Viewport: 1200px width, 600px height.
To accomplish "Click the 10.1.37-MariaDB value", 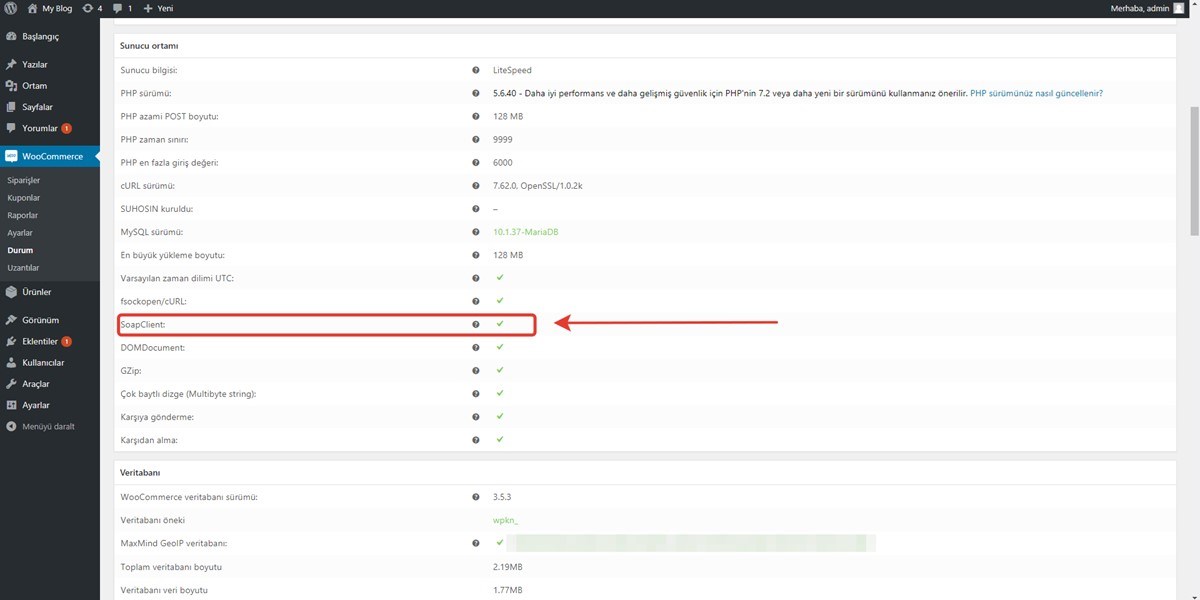I will pos(526,232).
